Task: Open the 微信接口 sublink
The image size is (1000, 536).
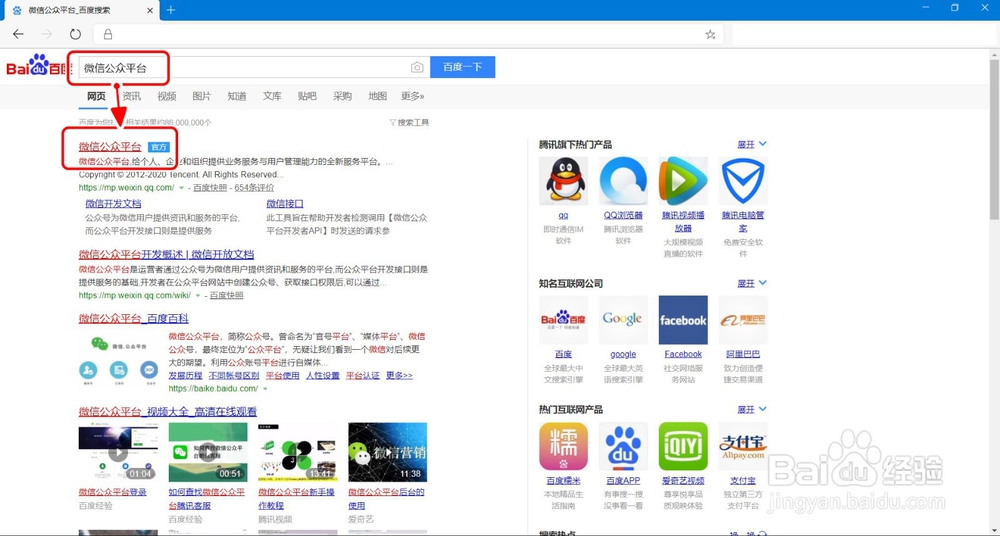Action: 284,204
